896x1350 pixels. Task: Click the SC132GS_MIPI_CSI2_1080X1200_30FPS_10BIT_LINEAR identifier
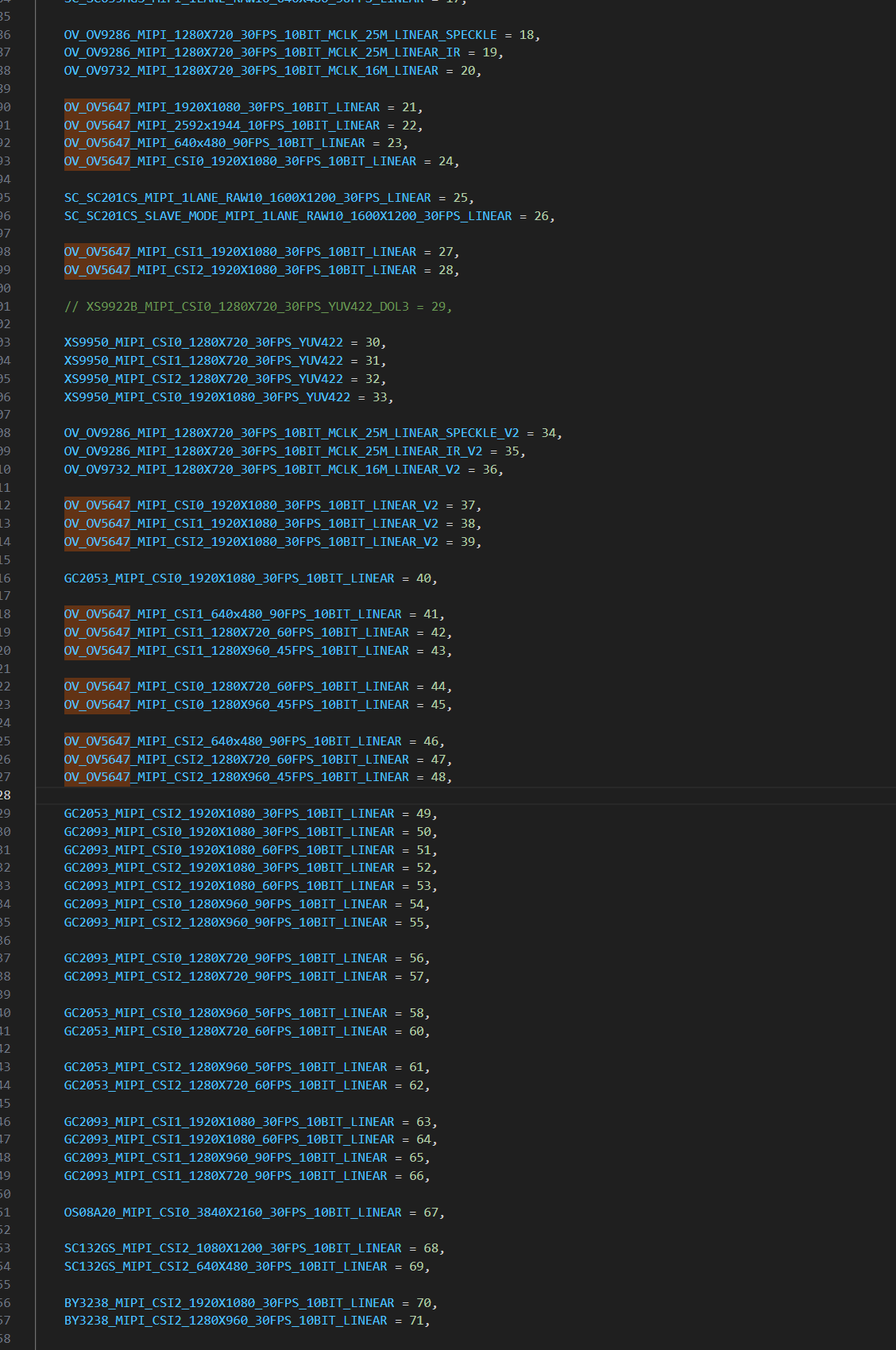[x=232, y=1248]
